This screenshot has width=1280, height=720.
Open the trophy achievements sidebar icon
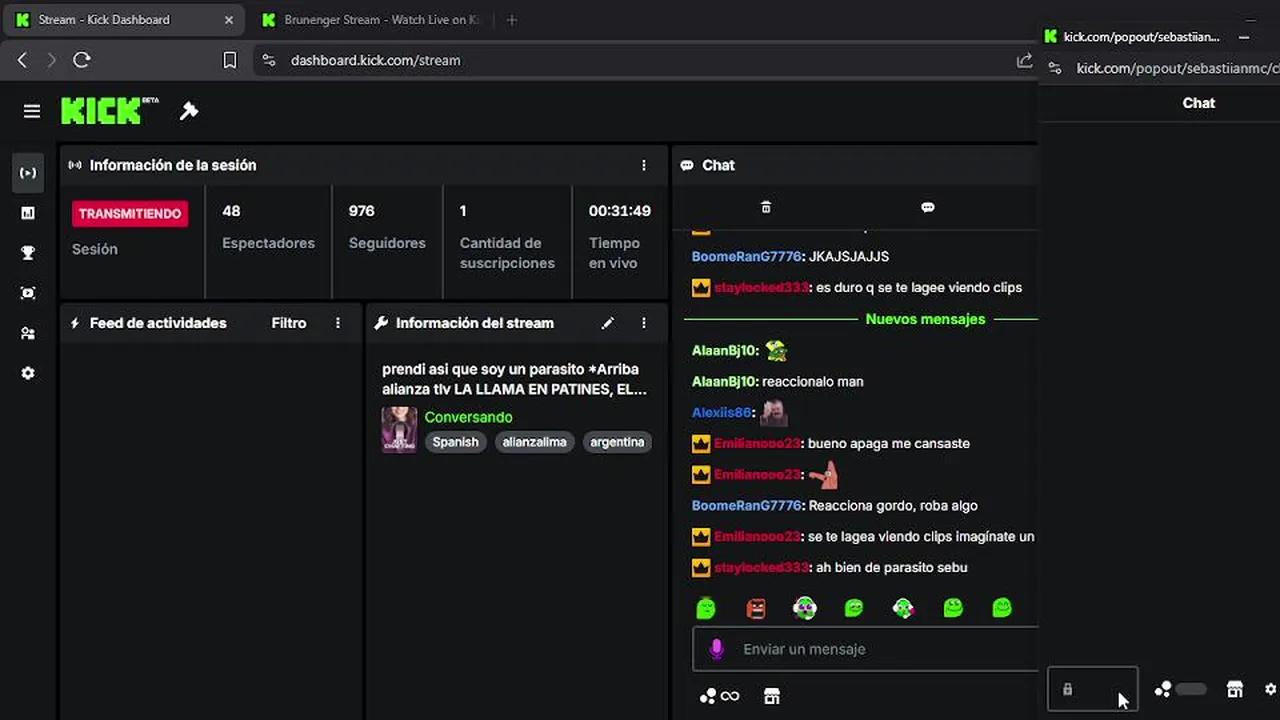point(28,253)
